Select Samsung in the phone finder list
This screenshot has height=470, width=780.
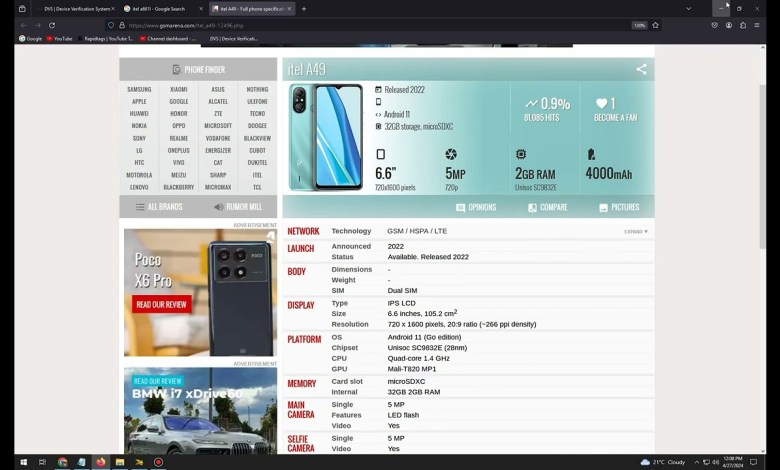tap(139, 89)
